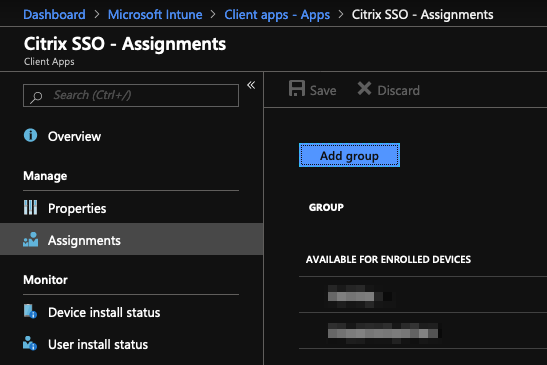Click the Assignments people icon
The height and width of the screenshot is (365, 547).
click(30, 239)
